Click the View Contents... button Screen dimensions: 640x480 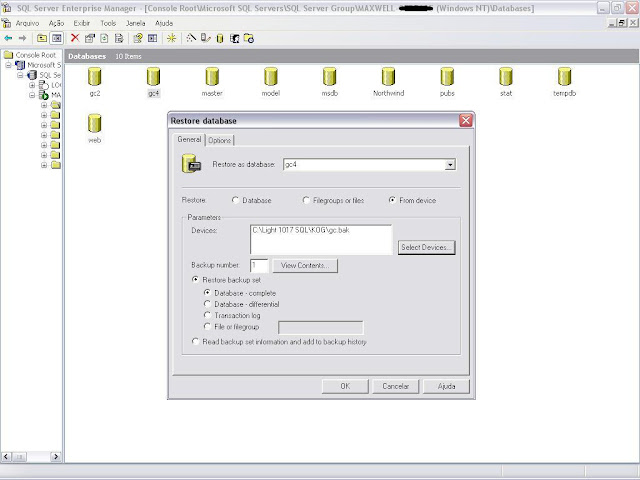[x=305, y=265]
